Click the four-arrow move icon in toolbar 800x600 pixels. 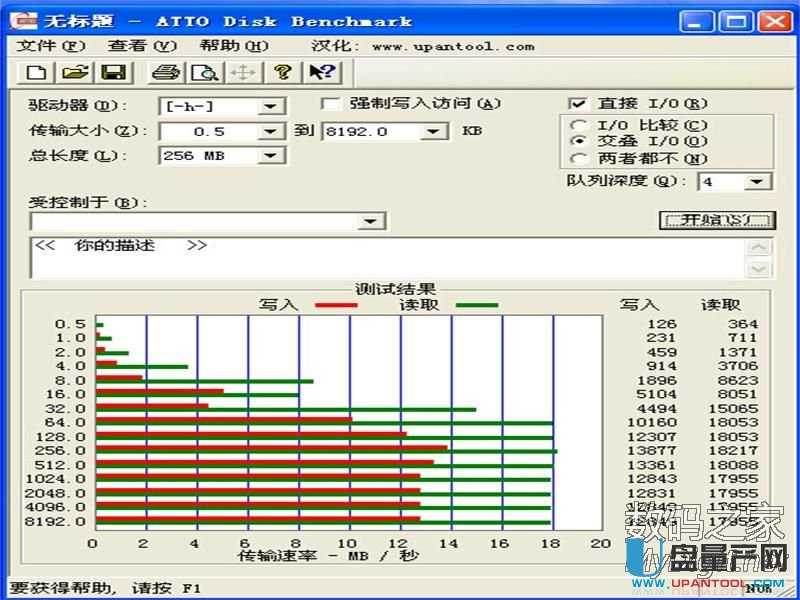(242, 72)
